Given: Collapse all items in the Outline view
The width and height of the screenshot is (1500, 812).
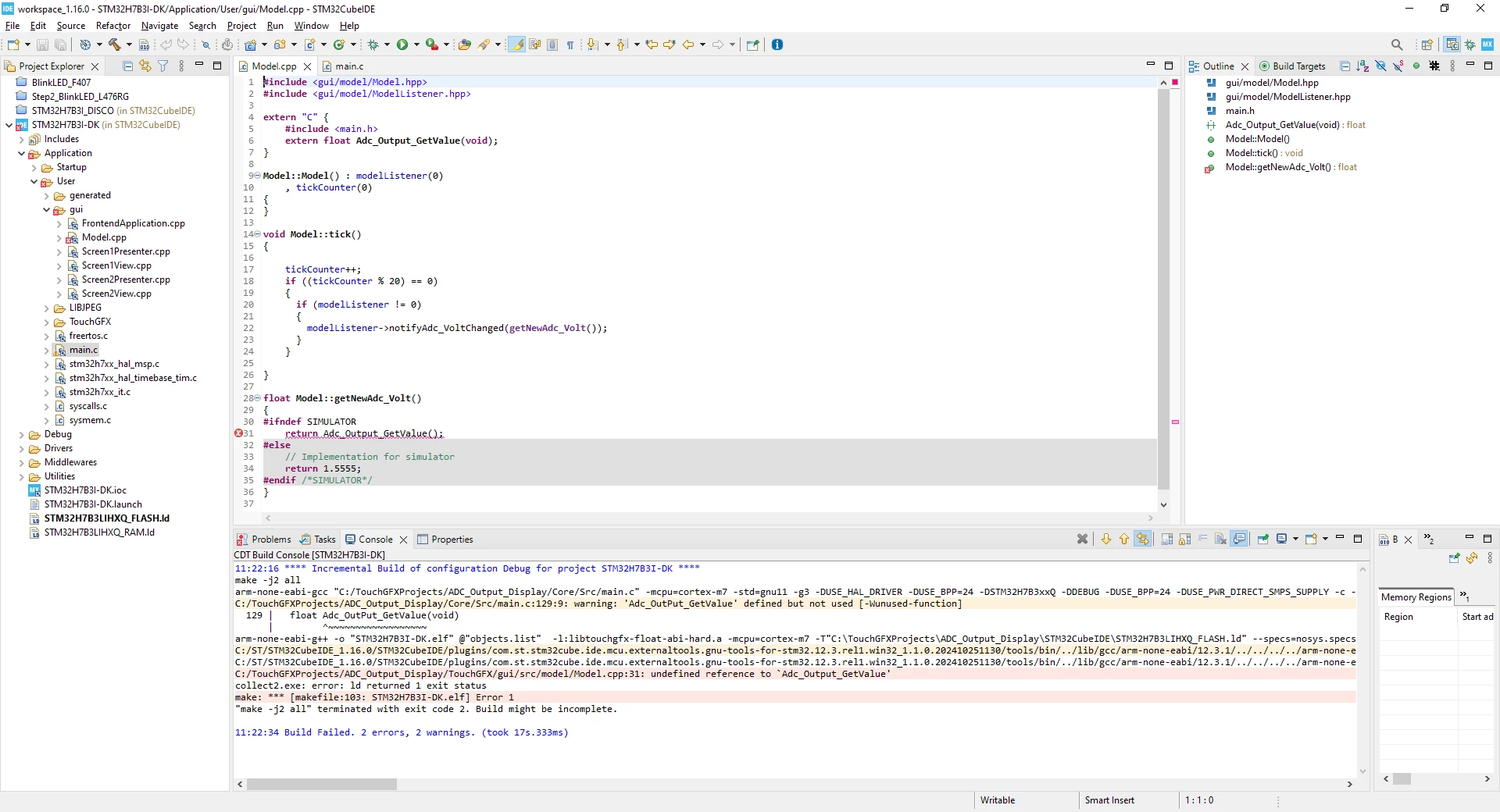Looking at the screenshot, I should [x=1345, y=66].
